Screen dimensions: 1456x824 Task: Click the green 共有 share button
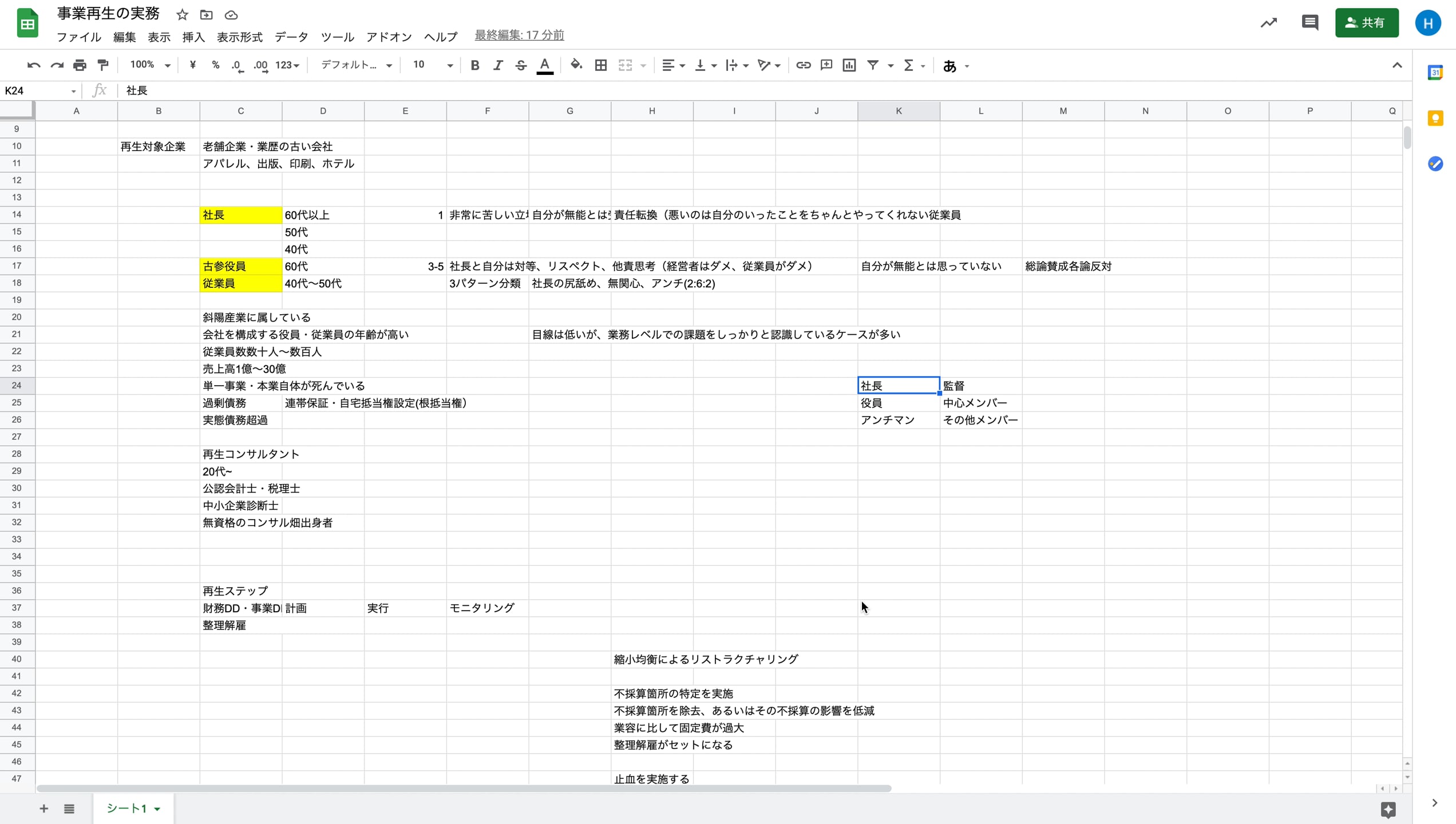click(1366, 23)
